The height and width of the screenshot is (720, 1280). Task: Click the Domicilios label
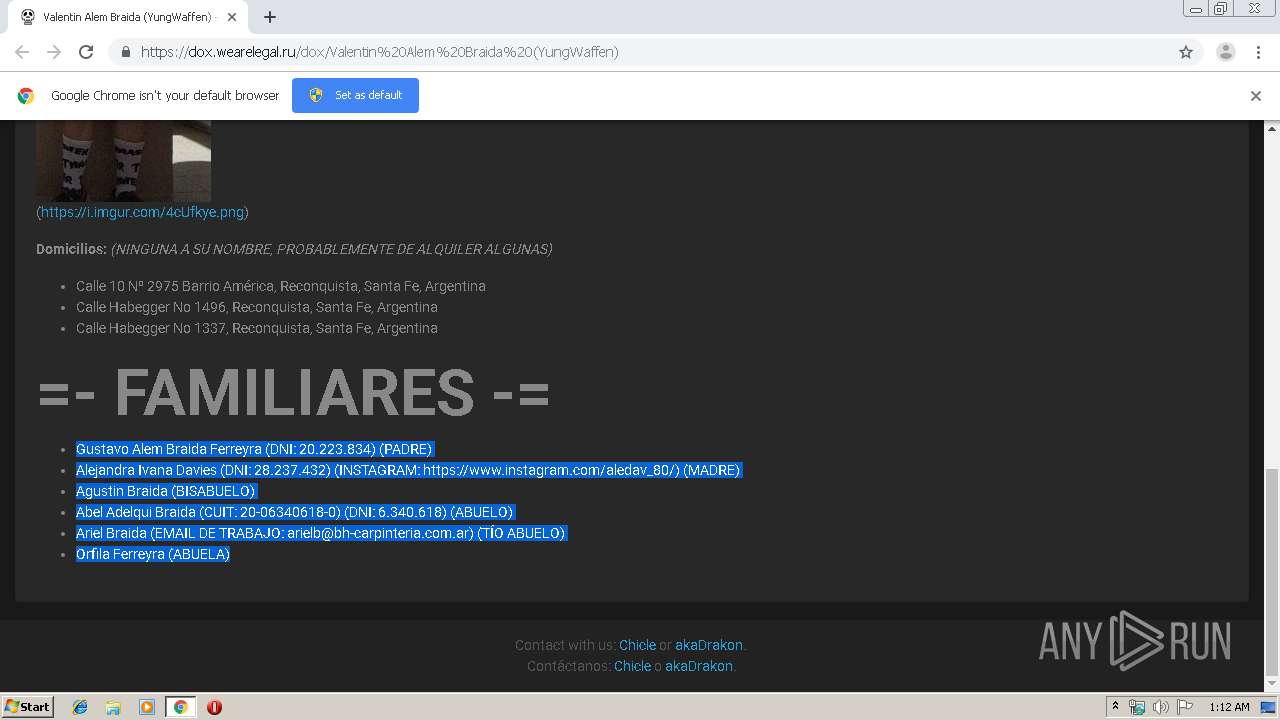point(71,249)
